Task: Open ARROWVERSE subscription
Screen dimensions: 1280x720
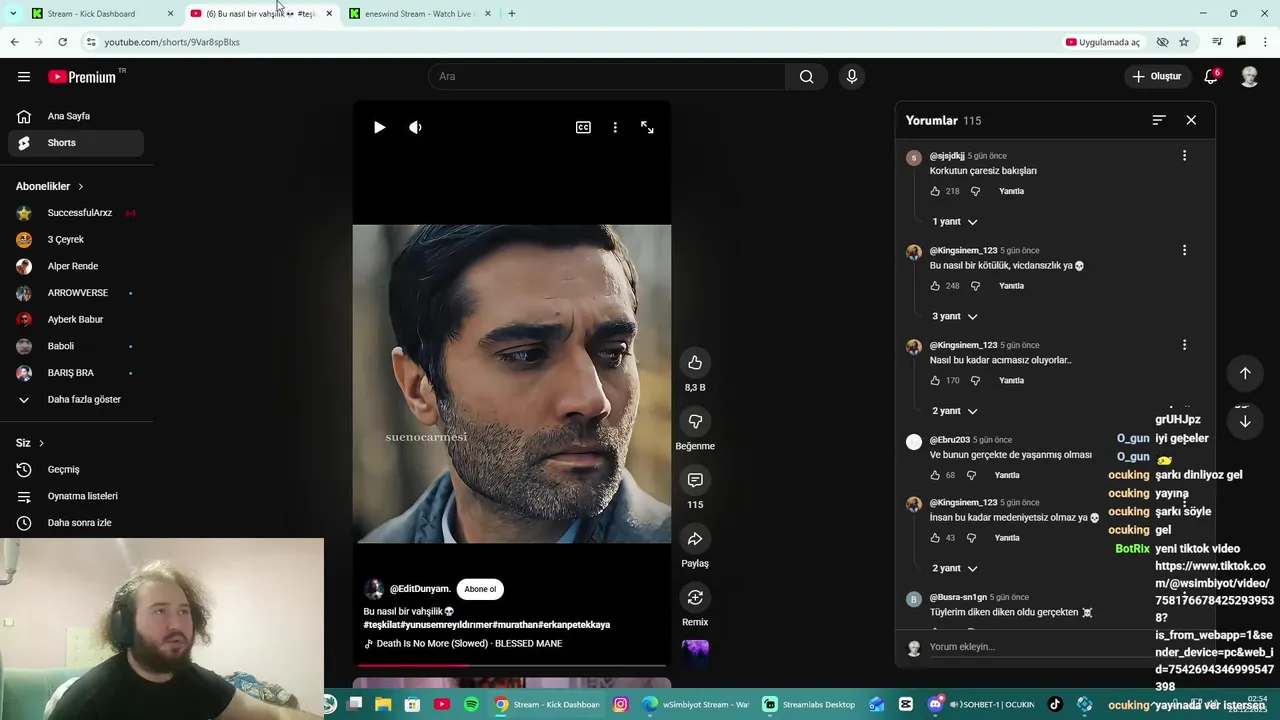Action: [x=76, y=293]
